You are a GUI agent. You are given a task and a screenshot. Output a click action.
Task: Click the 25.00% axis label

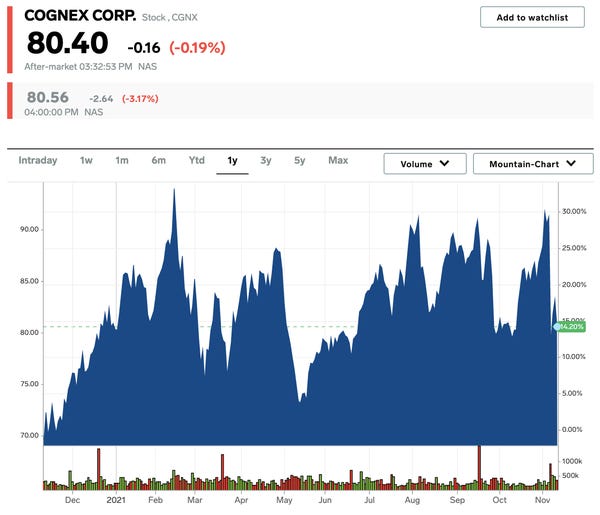point(574,248)
